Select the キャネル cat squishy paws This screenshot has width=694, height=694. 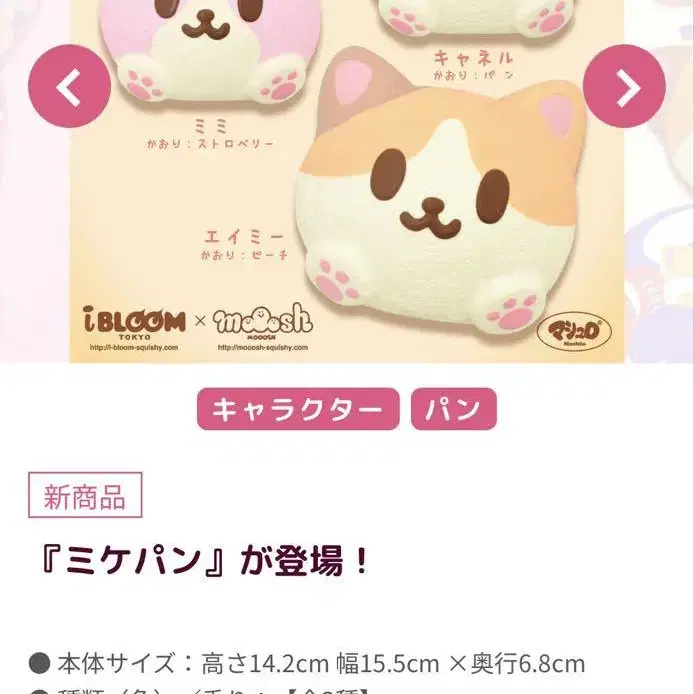coord(478,18)
